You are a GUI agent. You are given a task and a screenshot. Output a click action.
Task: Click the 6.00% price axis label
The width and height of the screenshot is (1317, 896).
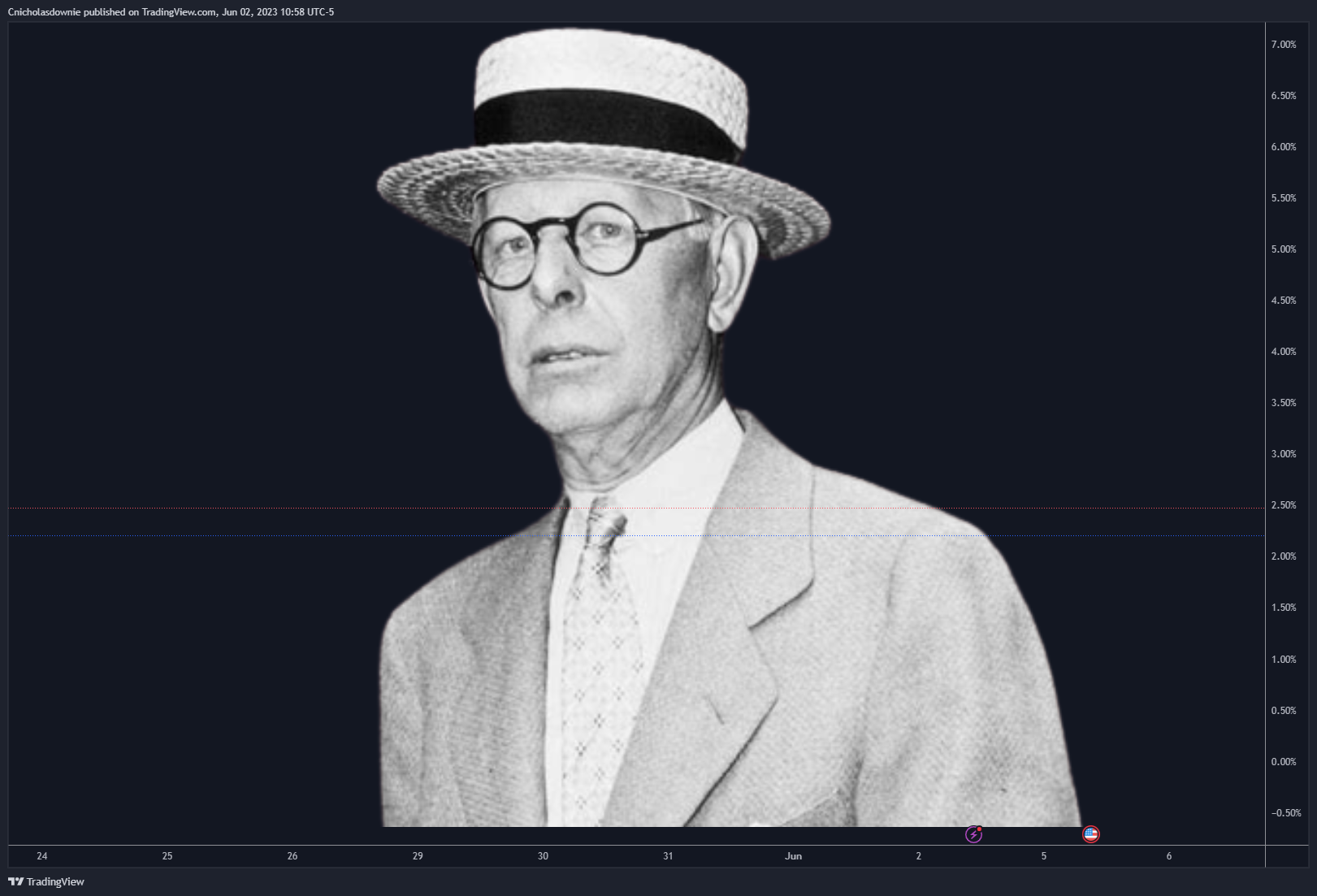coord(1284,147)
